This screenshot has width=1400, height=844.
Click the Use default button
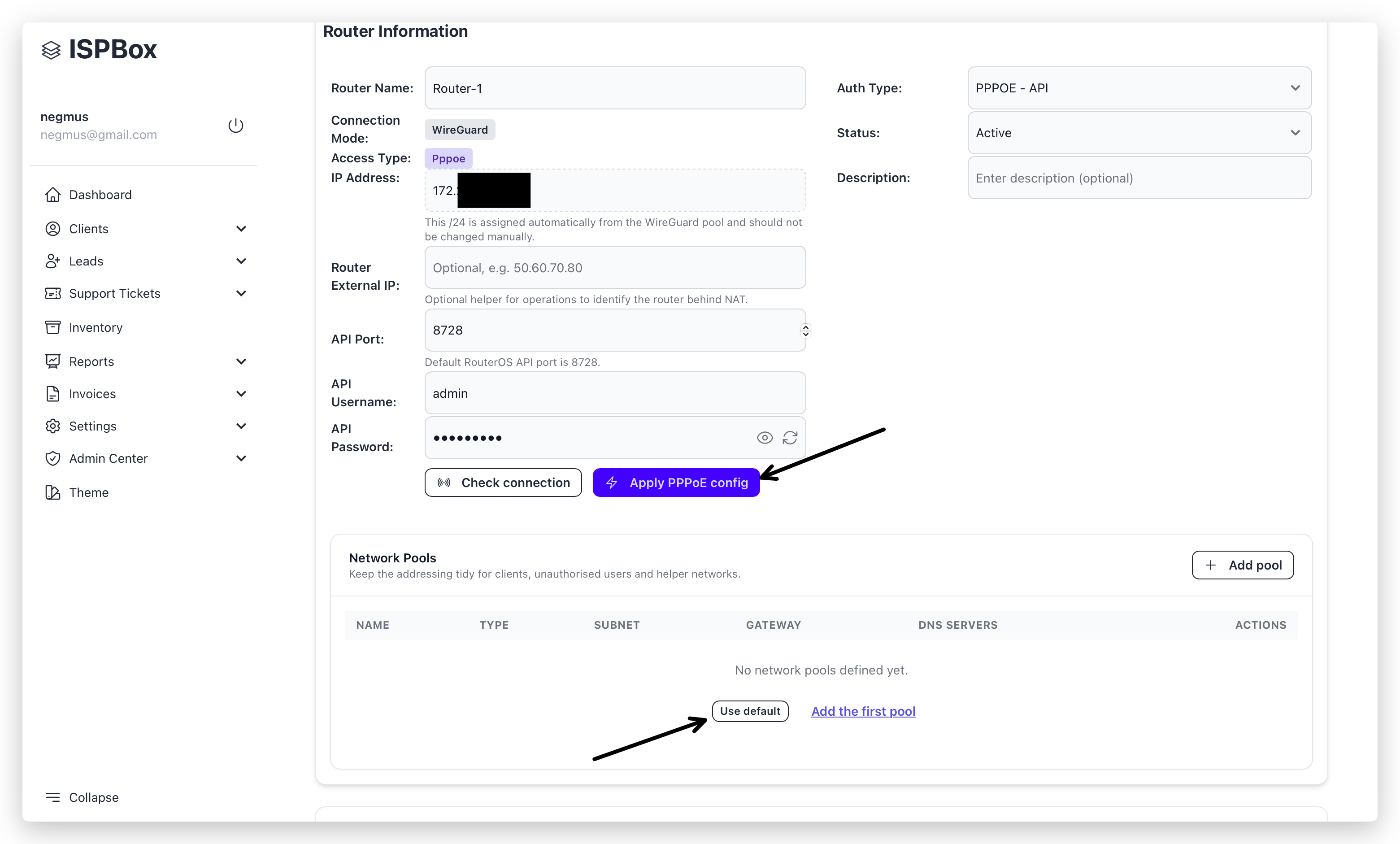750,711
